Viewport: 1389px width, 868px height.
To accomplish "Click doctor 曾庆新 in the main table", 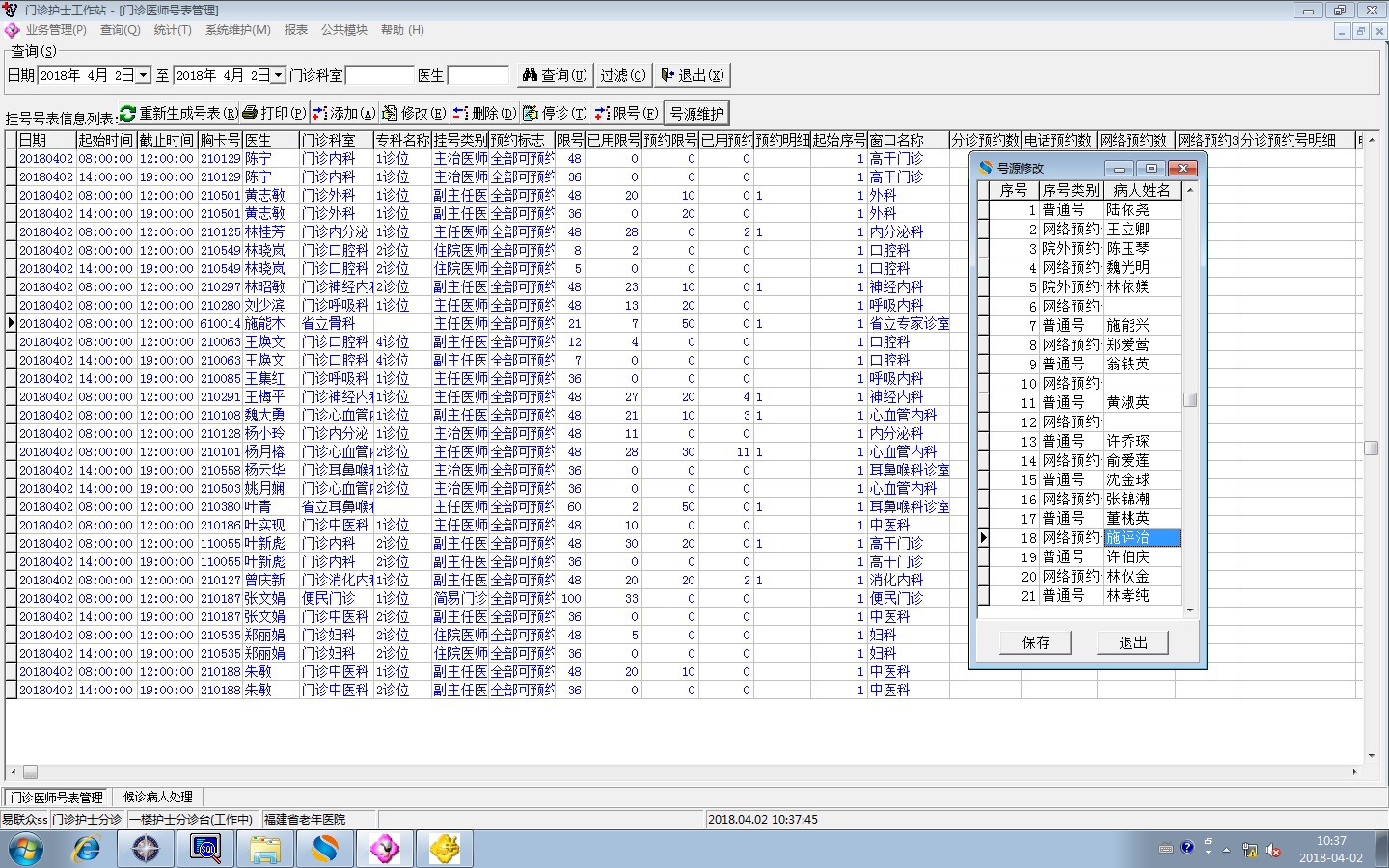I will (270, 580).
